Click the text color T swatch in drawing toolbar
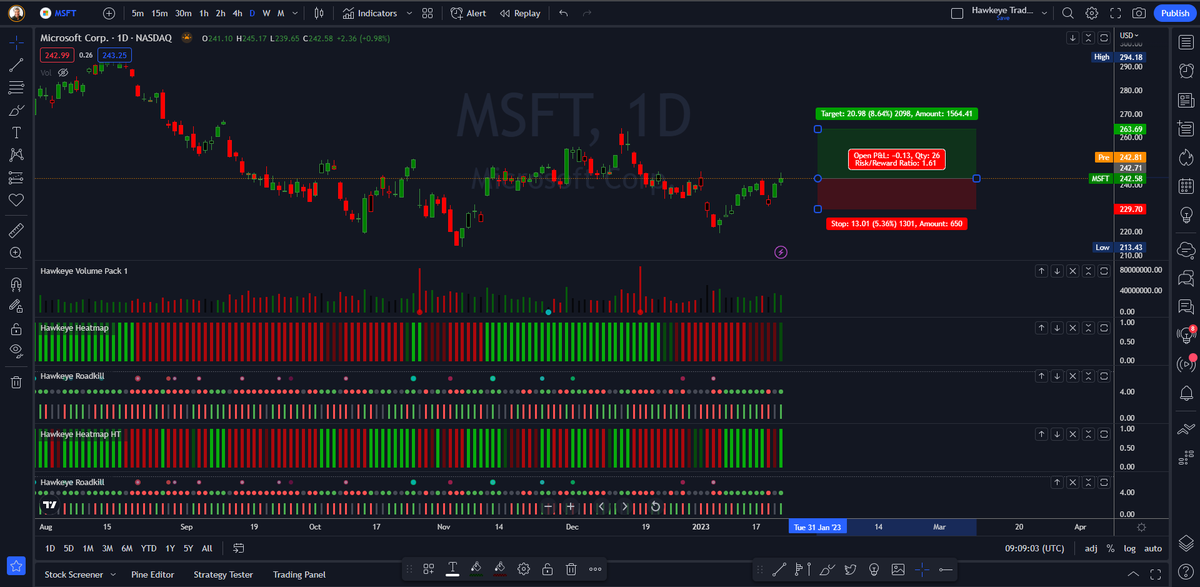Screen dimensions: 1200x587 [452, 569]
